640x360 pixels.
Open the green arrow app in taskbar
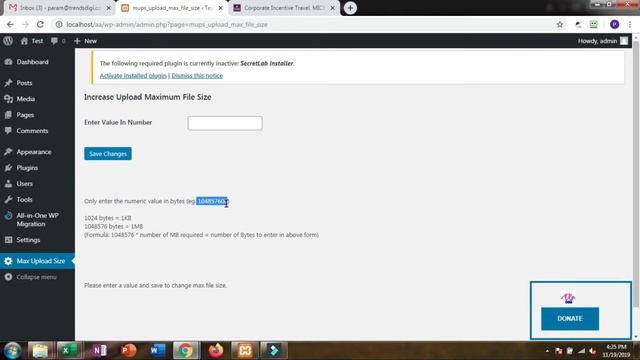[274, 351]
